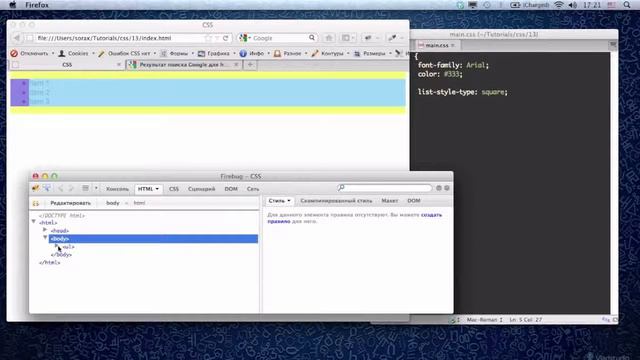Open the Формы menu in Web Developer toolbar
This screenshot has height=360, width=640.
(177, 53)
